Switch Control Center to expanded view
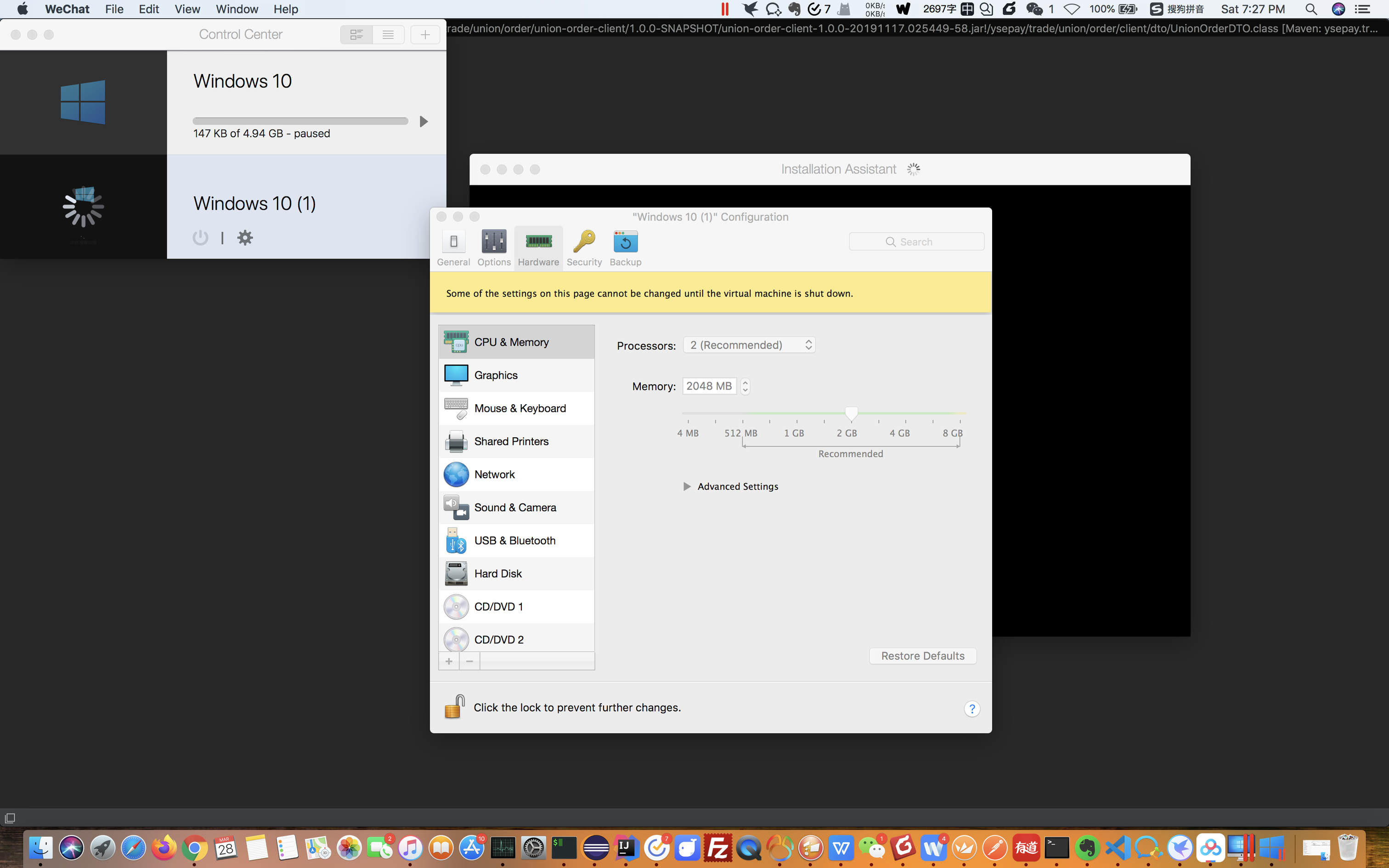This screenshot has height=868, width=1389. coord(356,34)
